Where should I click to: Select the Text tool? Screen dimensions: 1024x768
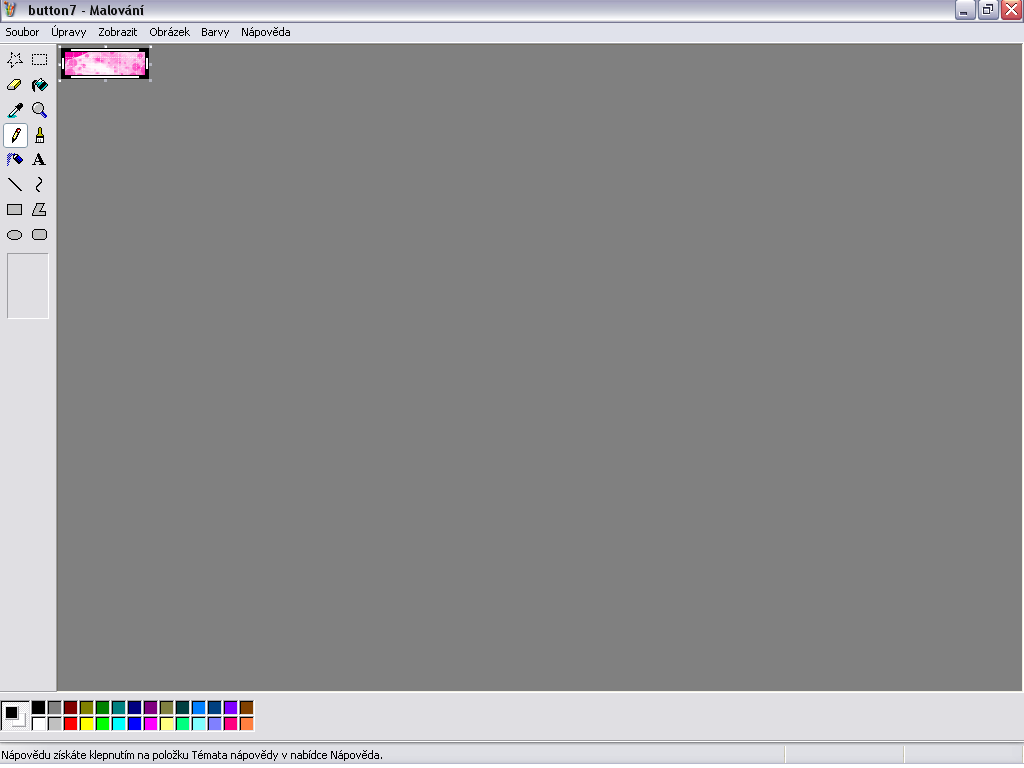click(39, 160)
